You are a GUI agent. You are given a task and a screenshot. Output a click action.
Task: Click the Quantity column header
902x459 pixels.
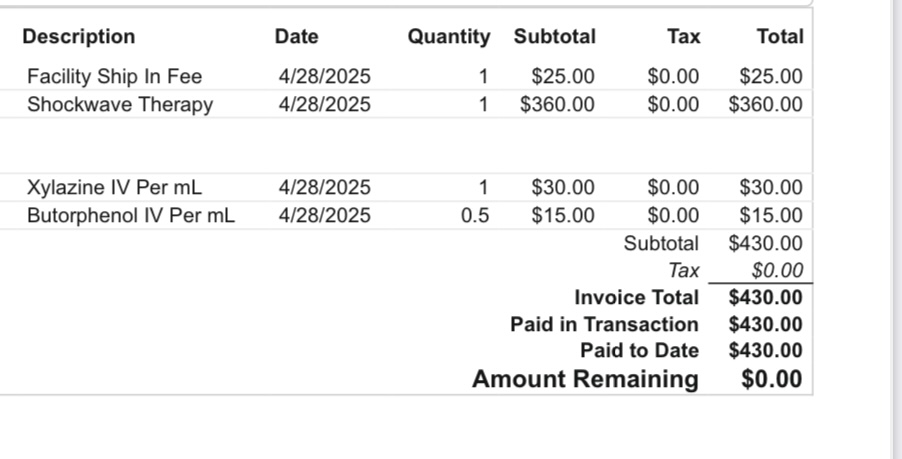pos(449,37)
